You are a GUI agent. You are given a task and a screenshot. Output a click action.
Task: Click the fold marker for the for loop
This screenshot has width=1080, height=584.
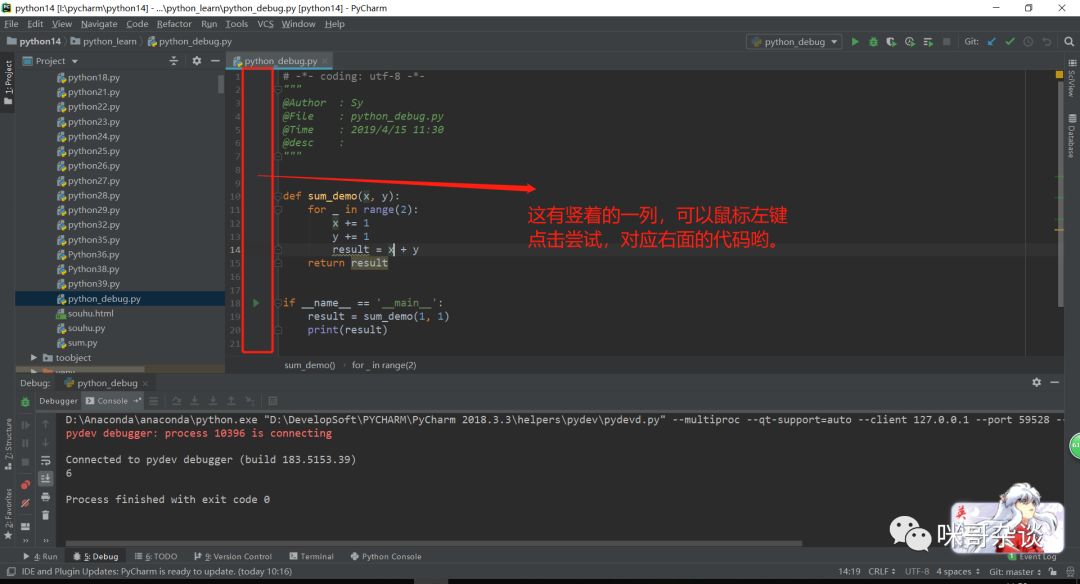click(278, 209)
